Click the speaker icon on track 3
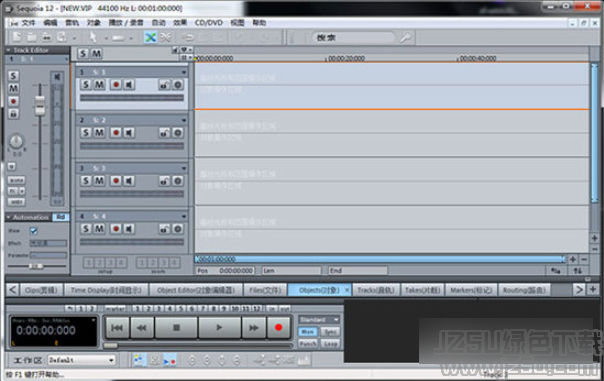Viewport: 604px width, 381px height. pos(129,181)
